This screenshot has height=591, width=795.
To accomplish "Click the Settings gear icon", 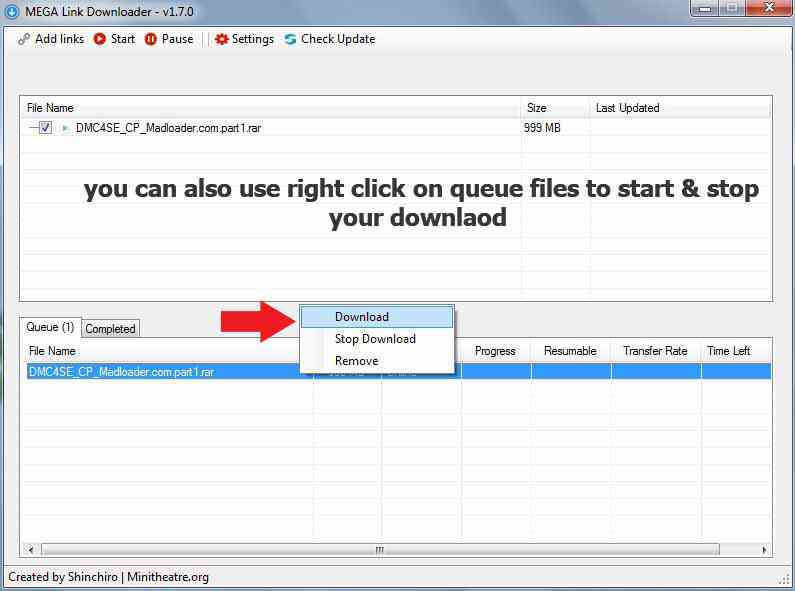I will tap(222, 39).
